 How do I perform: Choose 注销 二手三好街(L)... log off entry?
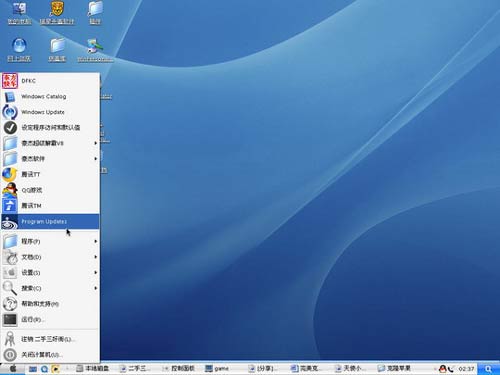(x=50, y=339)
